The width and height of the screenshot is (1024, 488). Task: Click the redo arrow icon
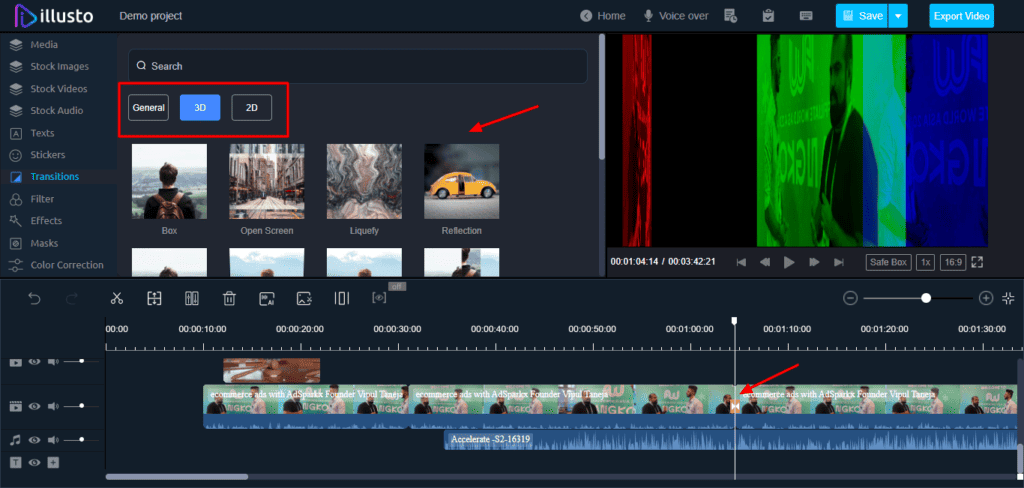(x=72, y=299)
